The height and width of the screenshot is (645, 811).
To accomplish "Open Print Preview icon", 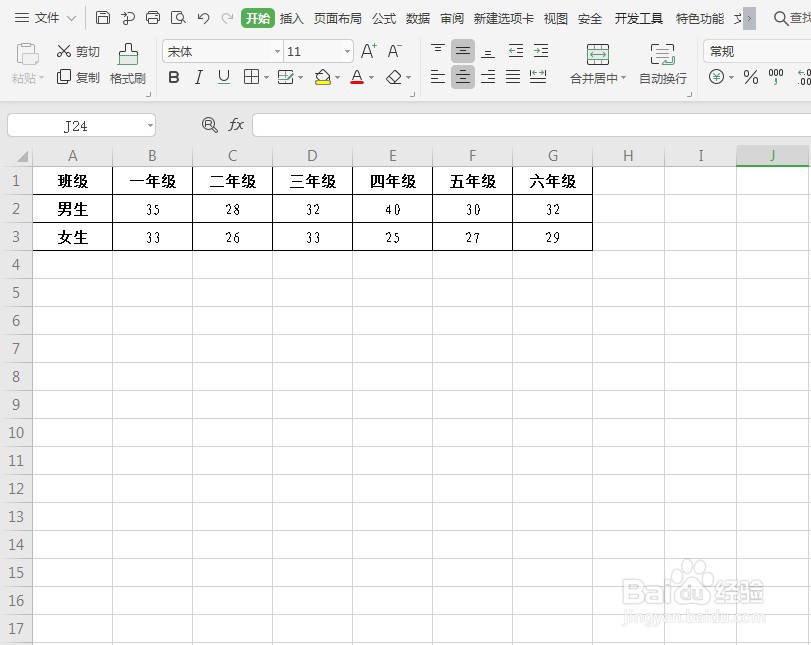I will [x=178, y=18].
